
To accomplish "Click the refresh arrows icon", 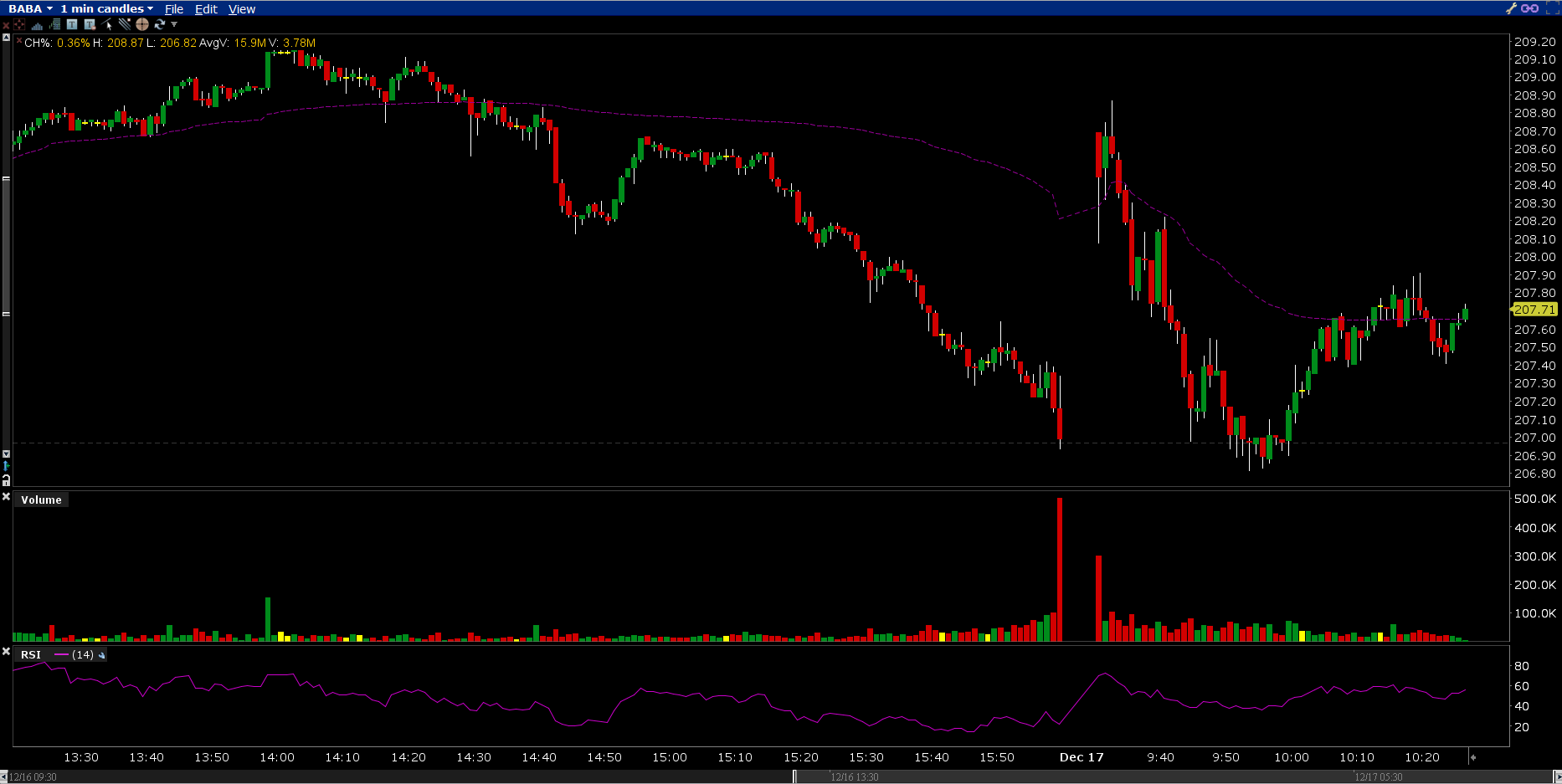I will [x=159, y=24].
